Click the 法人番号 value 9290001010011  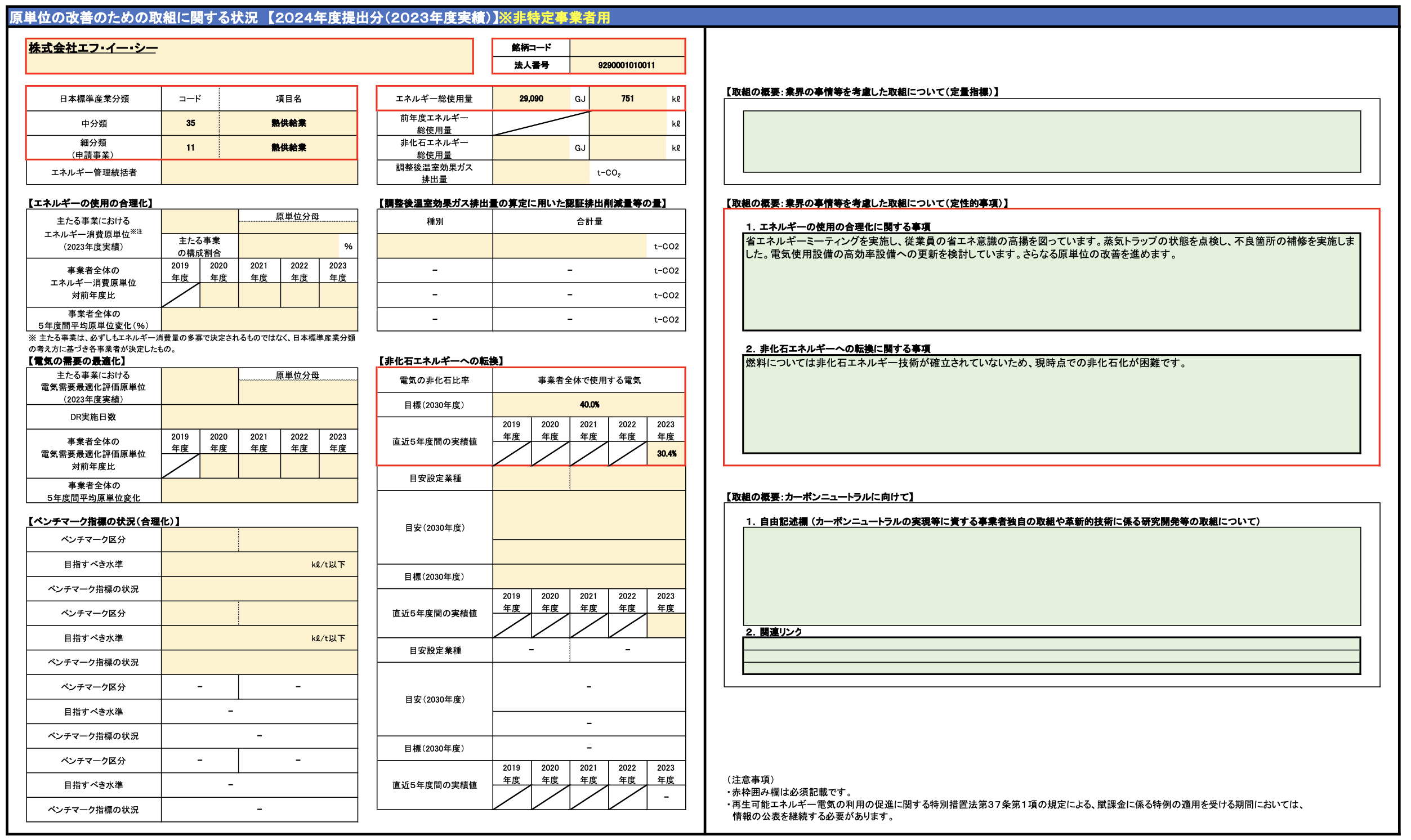[x=627, y=65]
